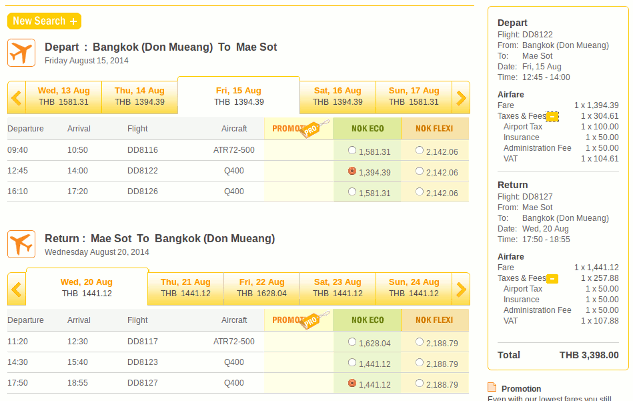Click the return PROMO column header tag
This screenshot has width=633, height=401.
pos(299,320)
